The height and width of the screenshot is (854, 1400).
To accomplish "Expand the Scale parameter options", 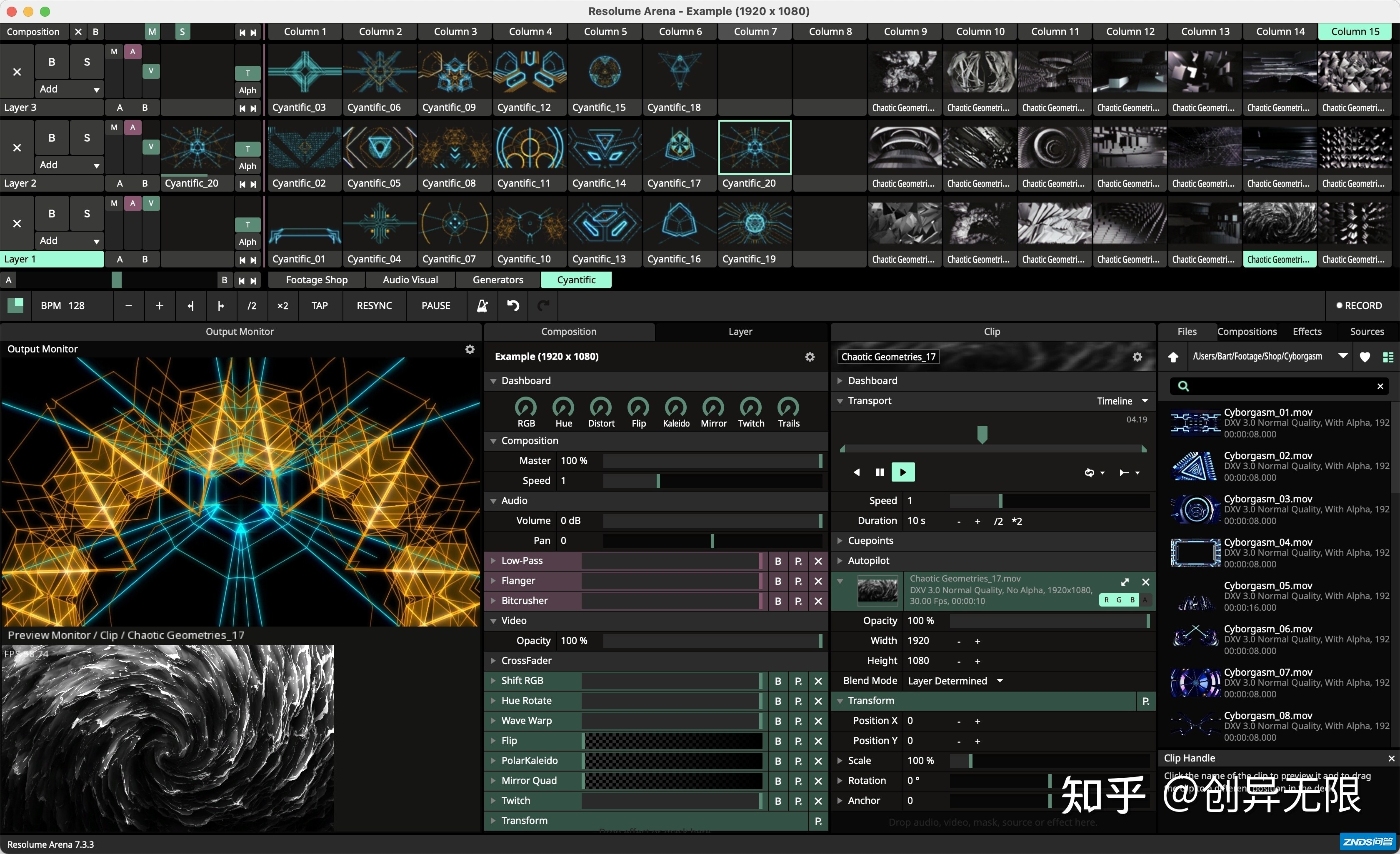I will pyautogui.click(x=840, y=761).
